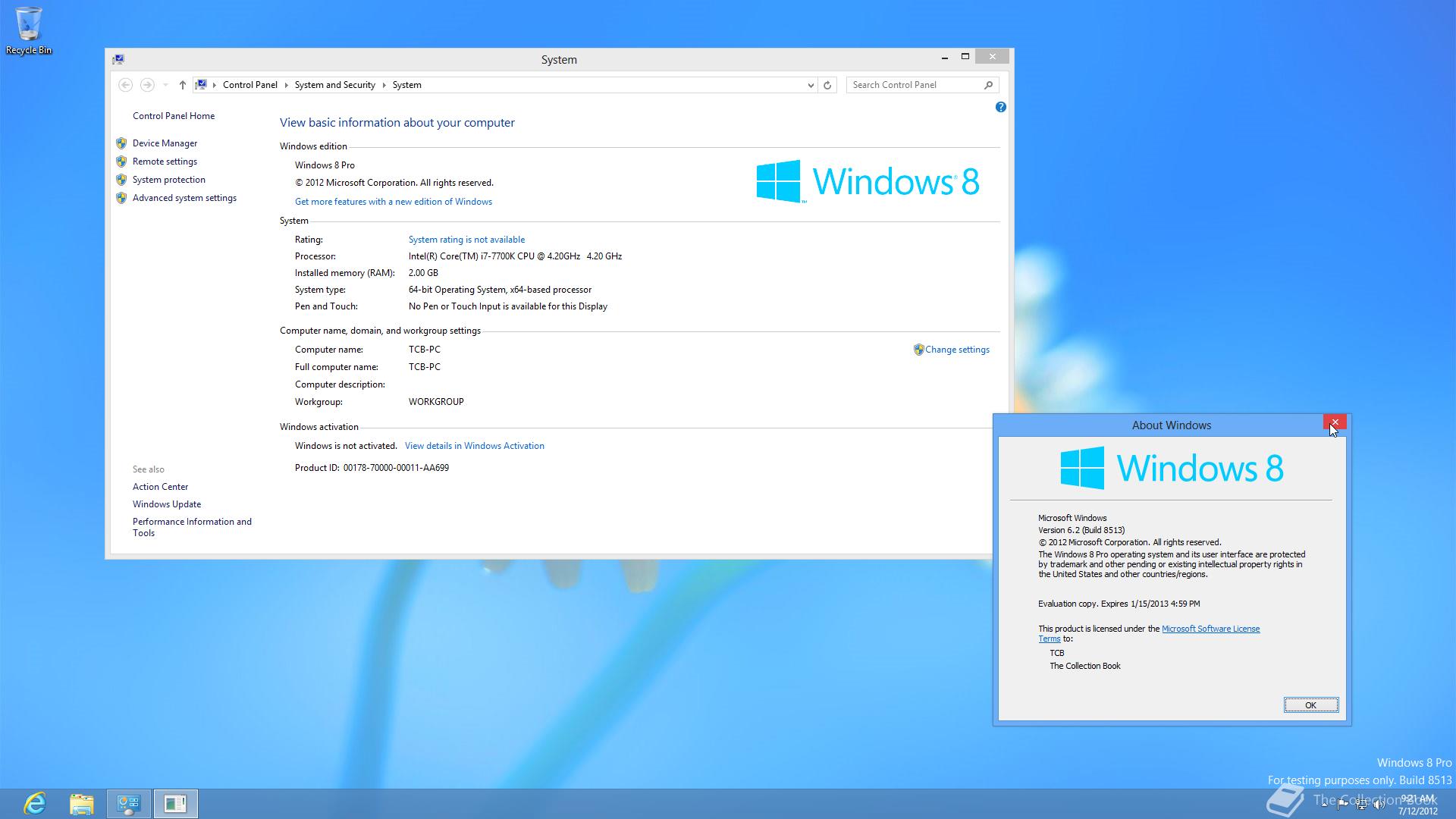The image size is (1456, 819).
Task: Open System protection link
Action: [169, 180]
